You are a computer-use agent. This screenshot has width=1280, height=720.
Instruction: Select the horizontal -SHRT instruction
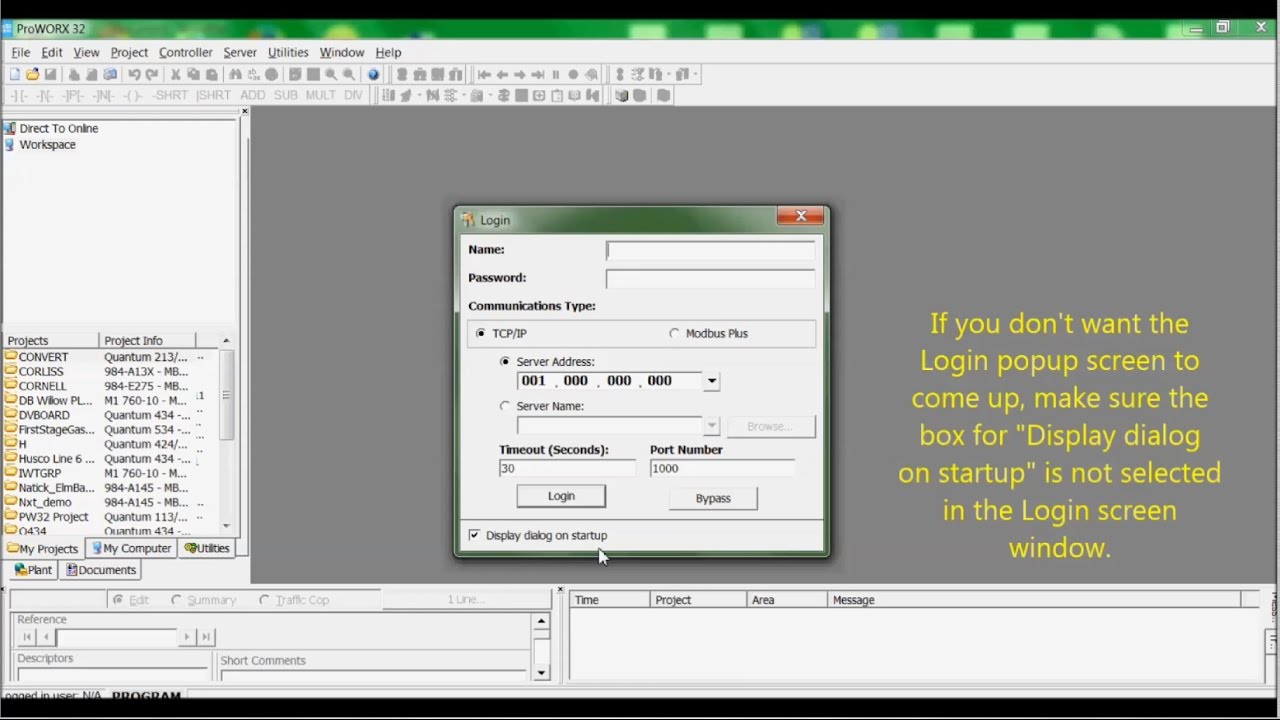pos(170,96)
